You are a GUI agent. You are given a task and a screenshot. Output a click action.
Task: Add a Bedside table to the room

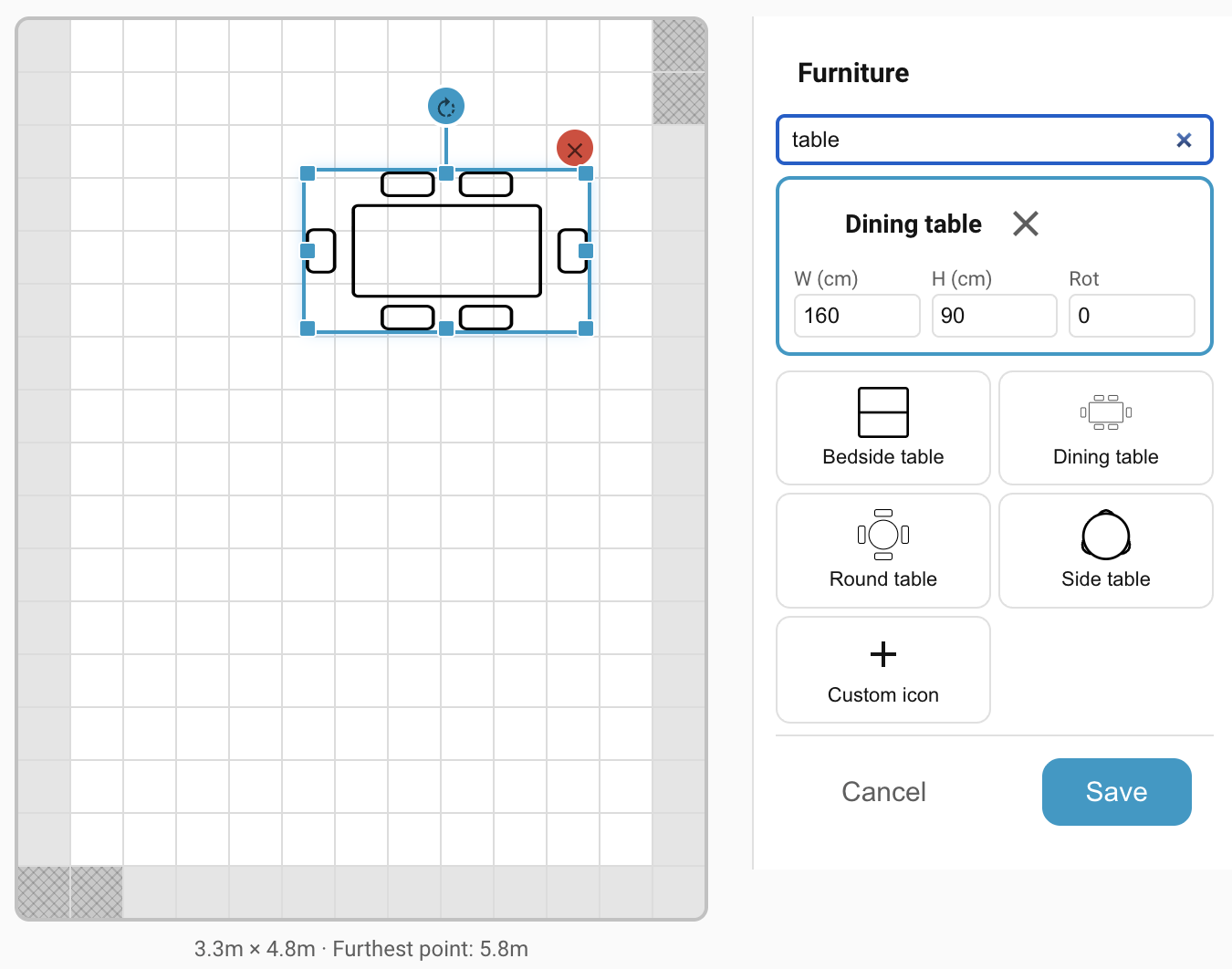click(x=883, y=428)
